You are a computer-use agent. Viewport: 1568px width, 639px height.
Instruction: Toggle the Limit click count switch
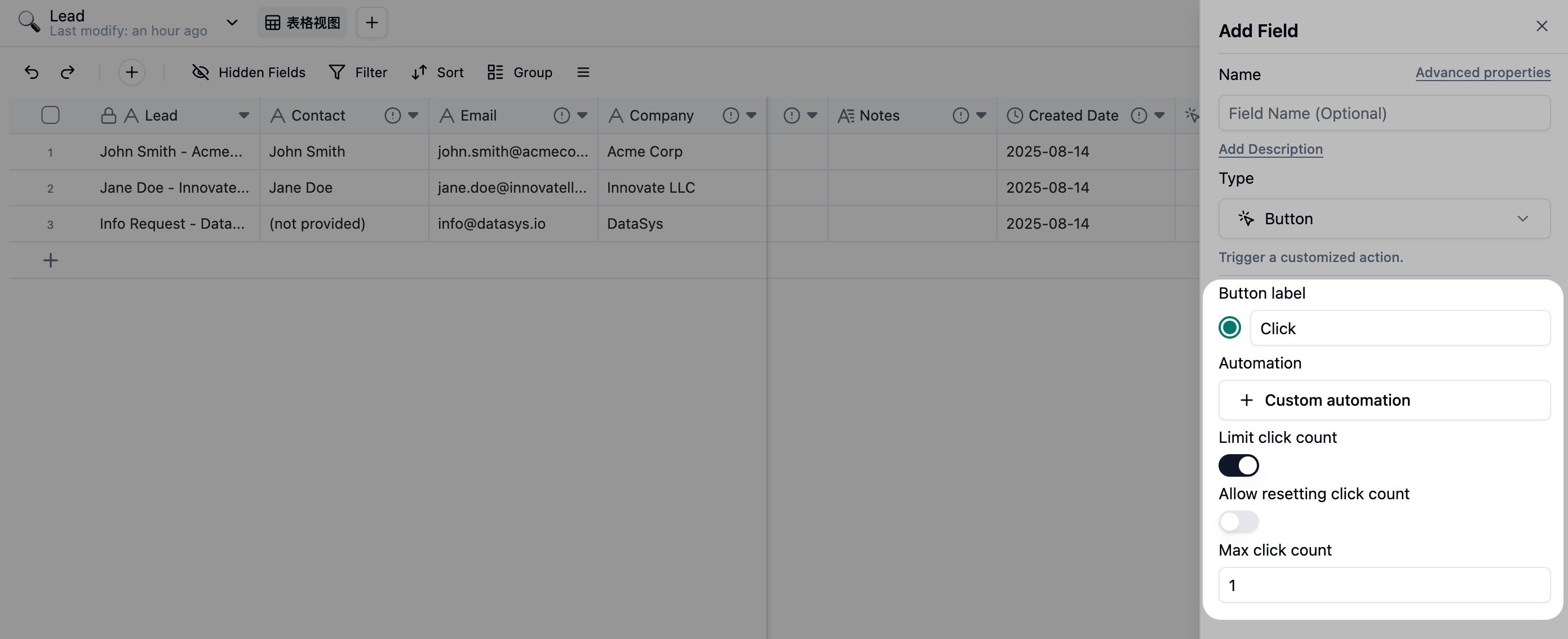(x=1238, y=465)
